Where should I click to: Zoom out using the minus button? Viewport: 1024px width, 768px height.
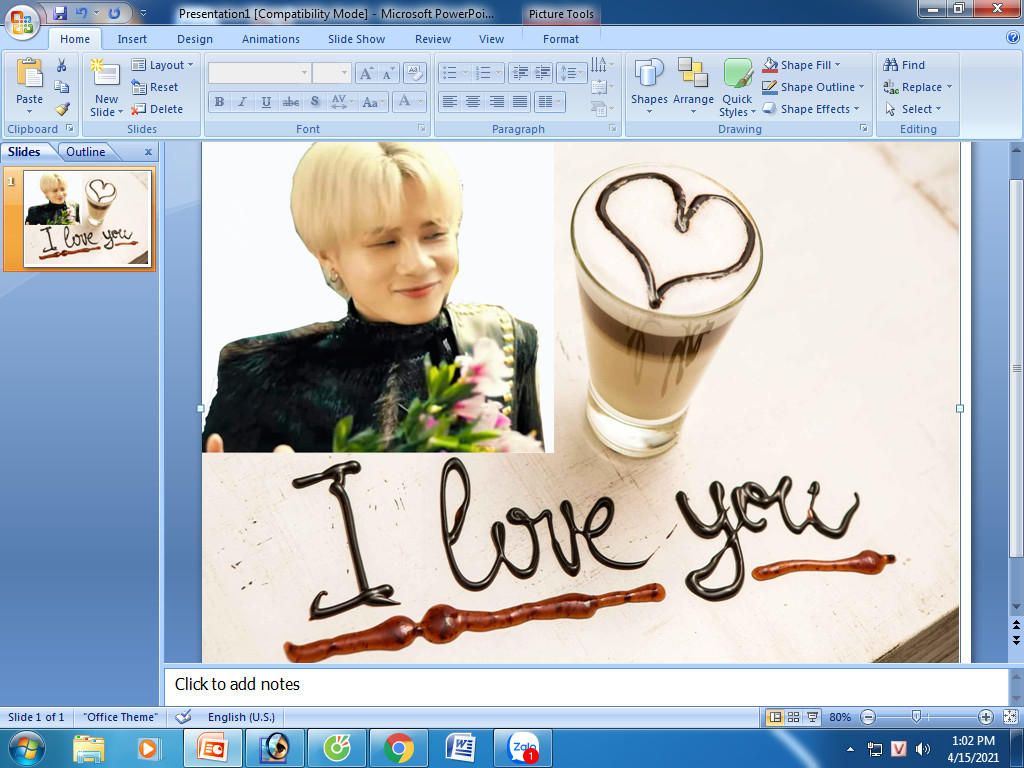tap(868, 717)
